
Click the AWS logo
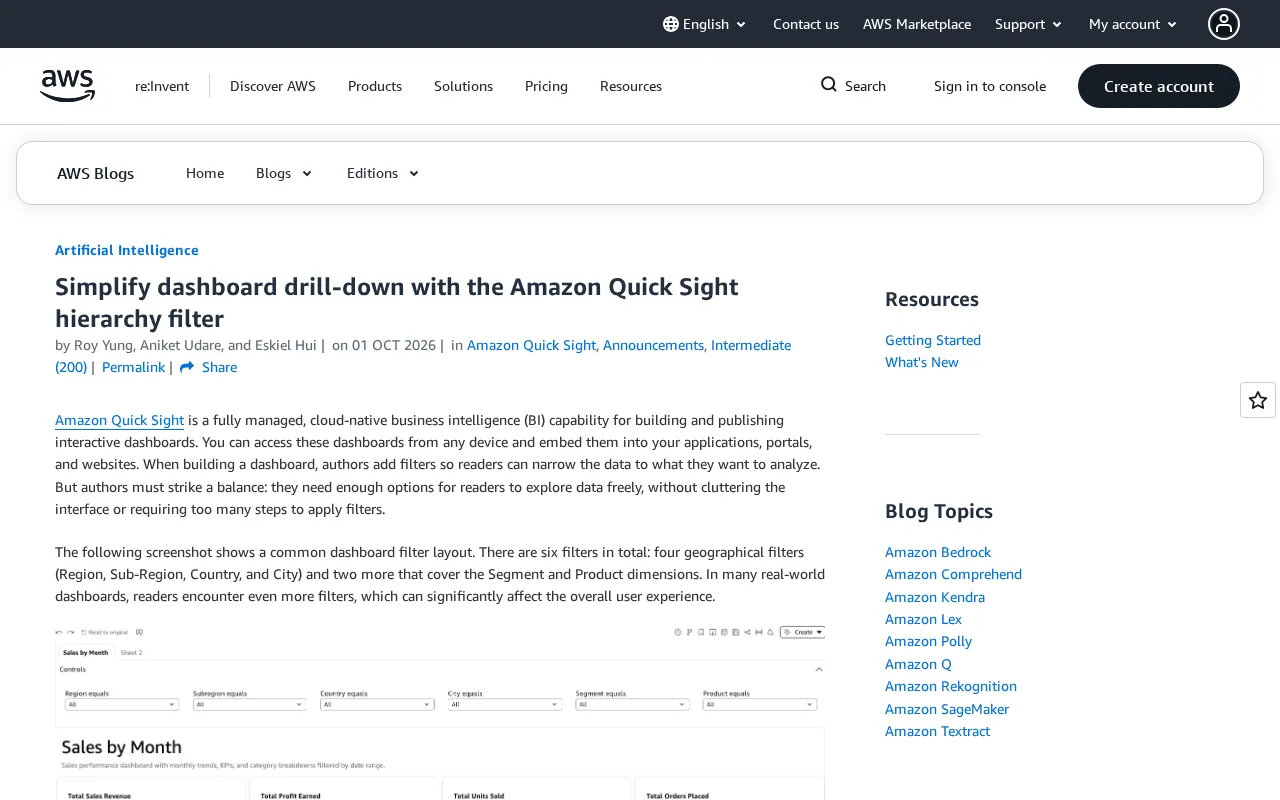(x=67, y=86)
